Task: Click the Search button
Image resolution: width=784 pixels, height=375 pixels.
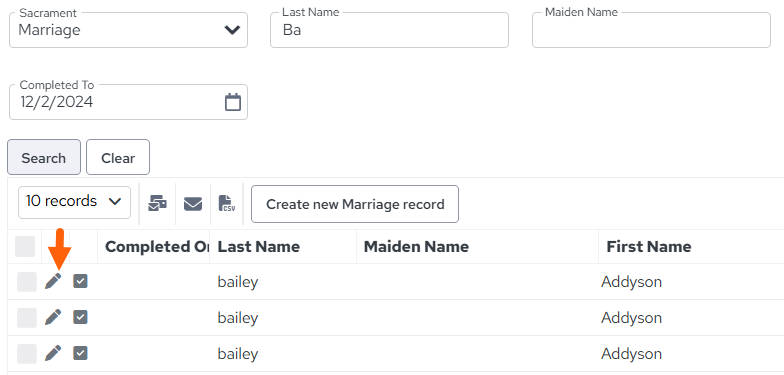Action: point(44,157)
